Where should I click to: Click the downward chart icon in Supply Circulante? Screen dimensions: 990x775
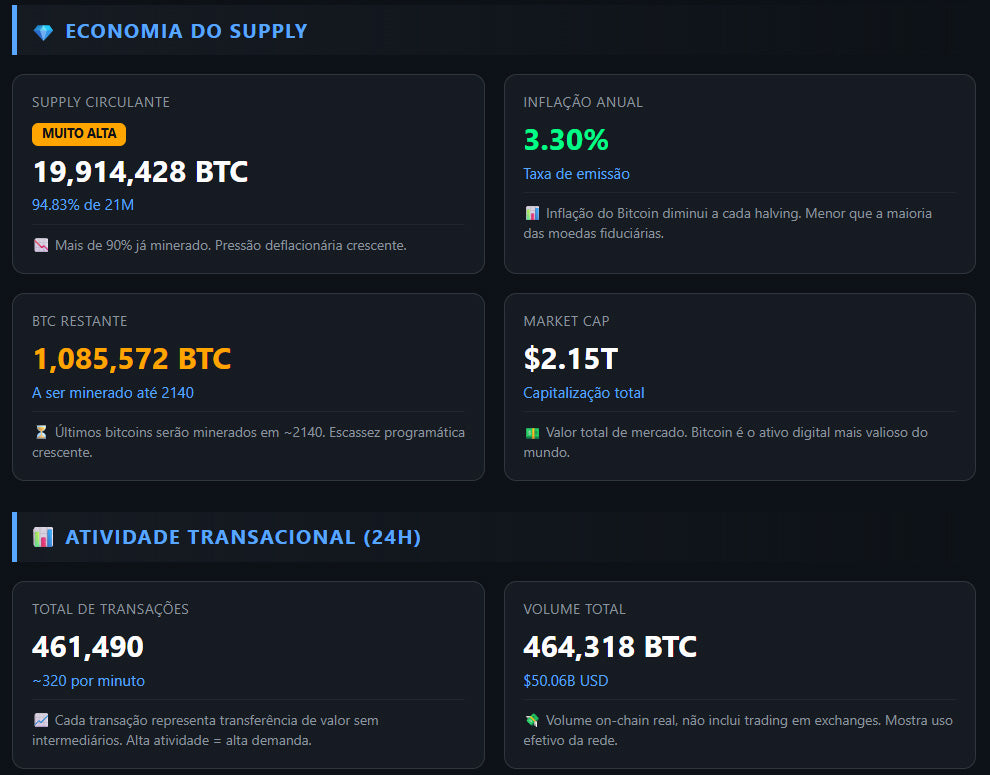[x=41, y=245]
